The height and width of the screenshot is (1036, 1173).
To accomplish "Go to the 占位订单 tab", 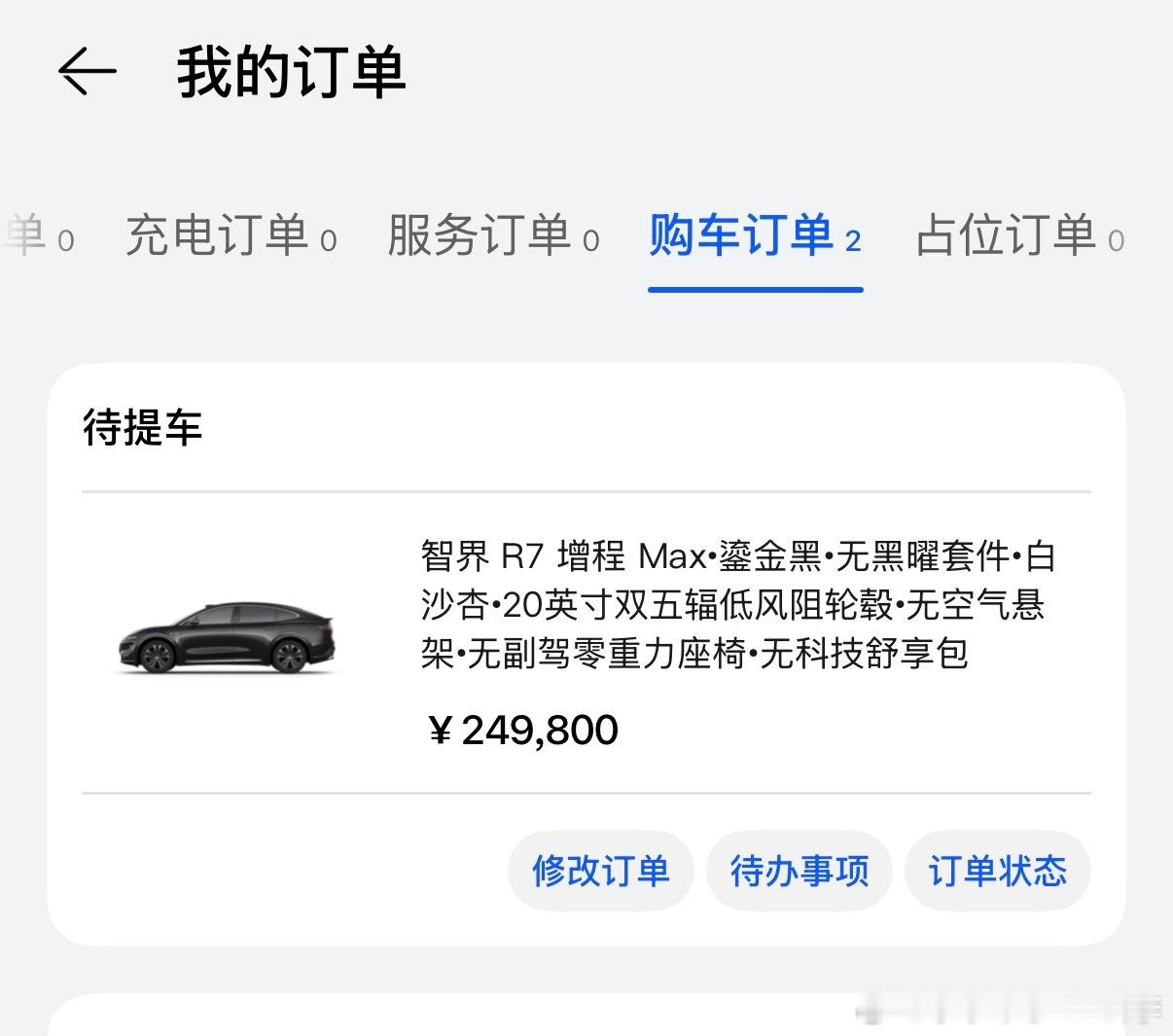I will coord(1006,236).
